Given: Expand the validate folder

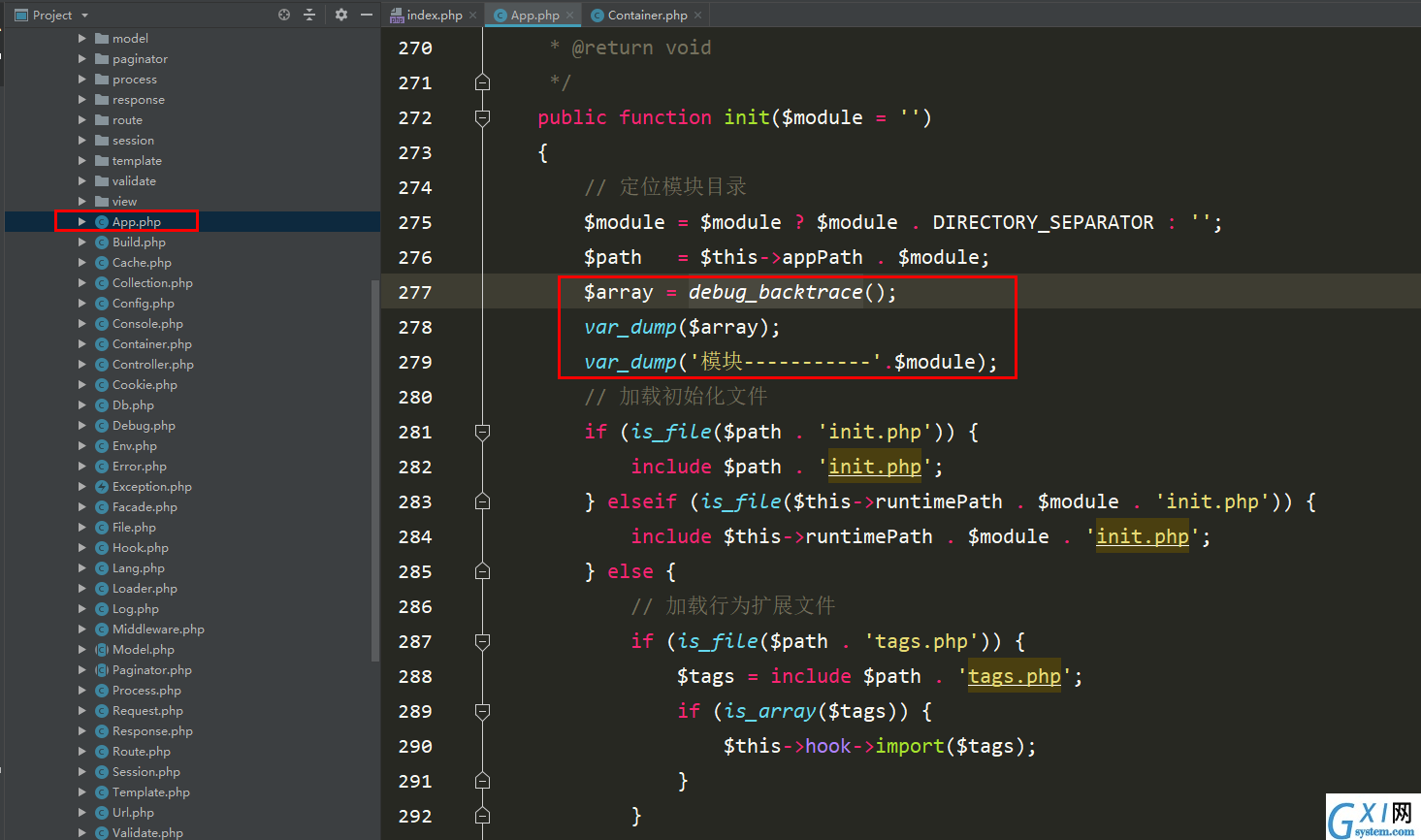Looking at the screenshot, I should pos(82,181).
